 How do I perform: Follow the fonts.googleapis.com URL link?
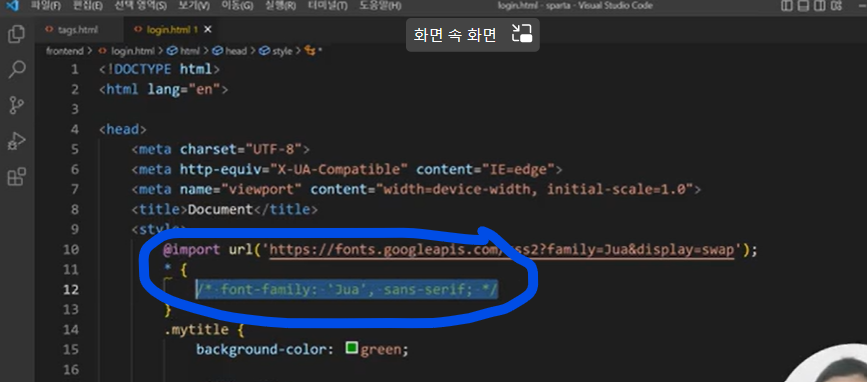pos(503,250)
